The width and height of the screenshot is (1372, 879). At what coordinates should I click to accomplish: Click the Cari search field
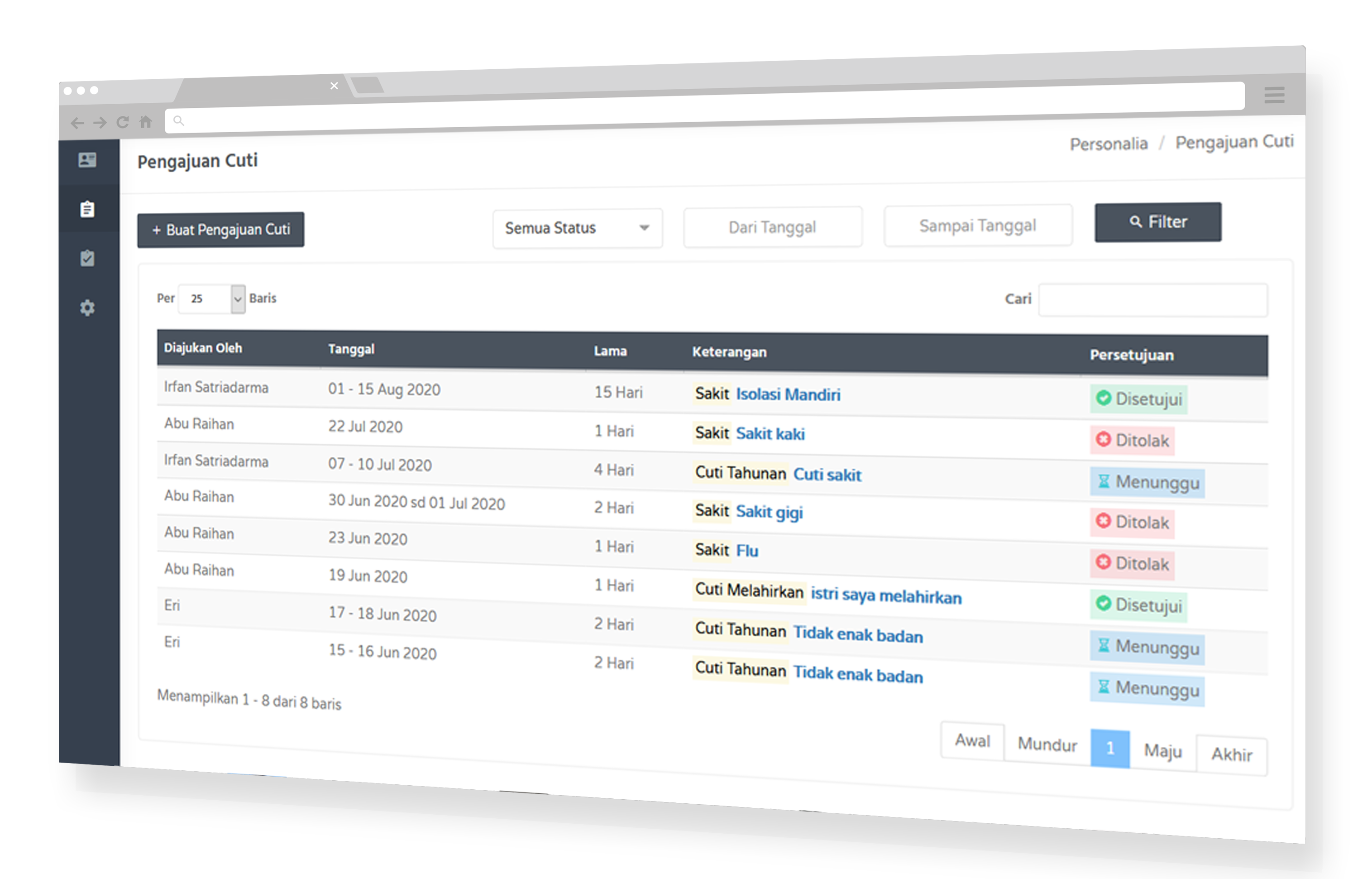pos(1152,300)
